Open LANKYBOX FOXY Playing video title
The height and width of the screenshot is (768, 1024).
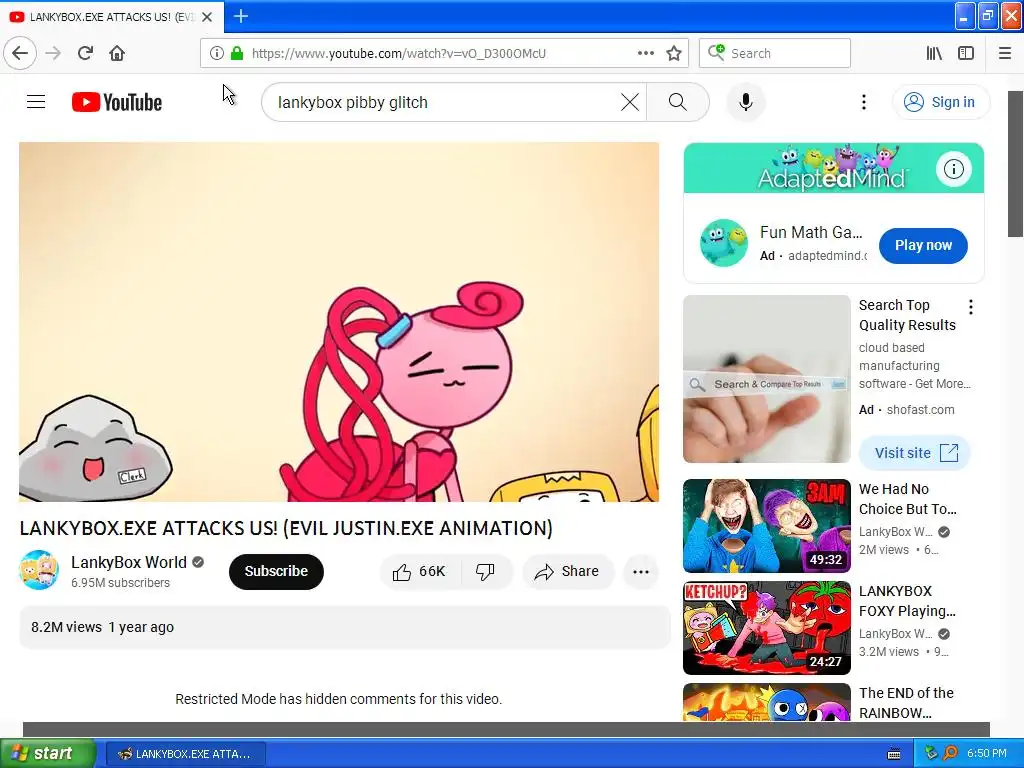[907, 601]
